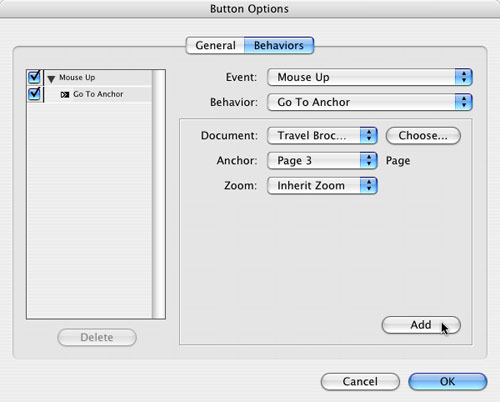
Task: Click the Behavior dropdown stepper arrows
Action: (x=464, y=102)
